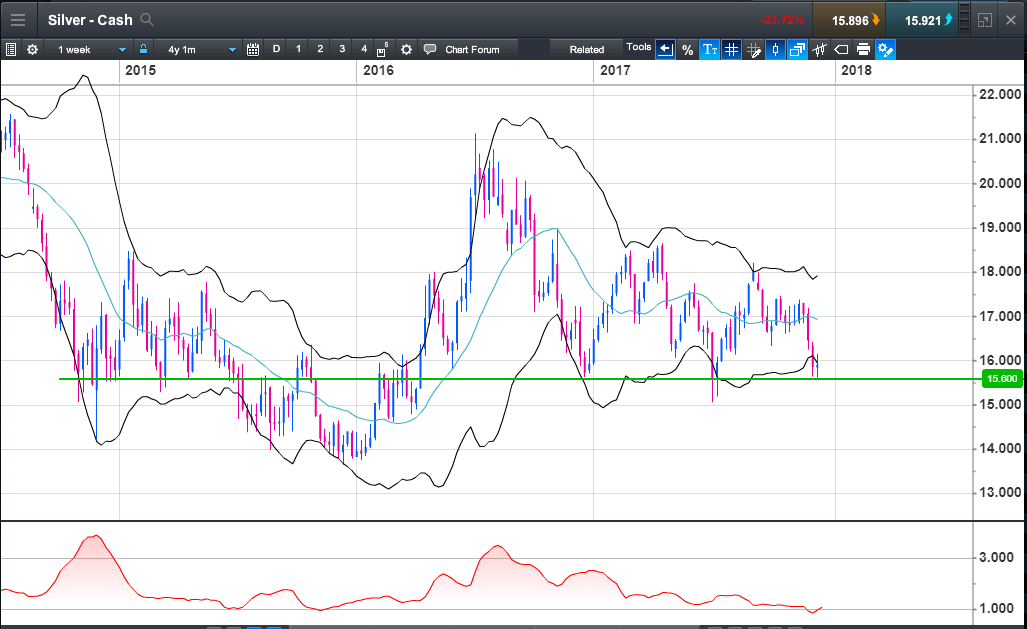Click the speech bubble Chart Forum icon

point(430,49)
